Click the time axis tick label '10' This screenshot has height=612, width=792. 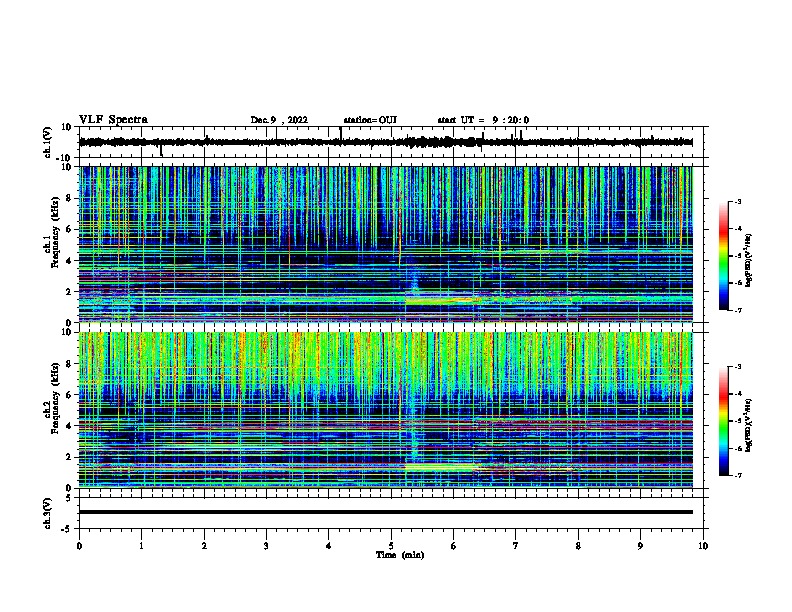tap(703, 546)
